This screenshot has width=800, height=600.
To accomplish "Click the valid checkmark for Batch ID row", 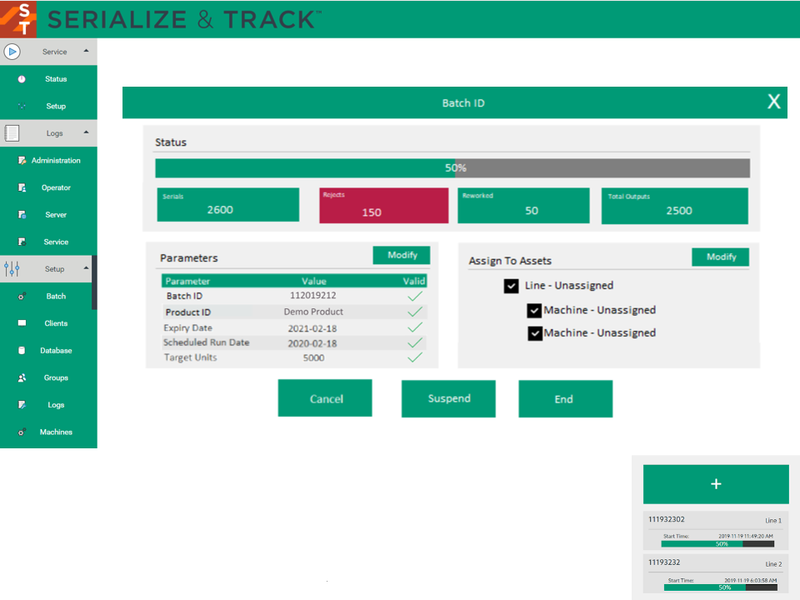I will 415,296.
